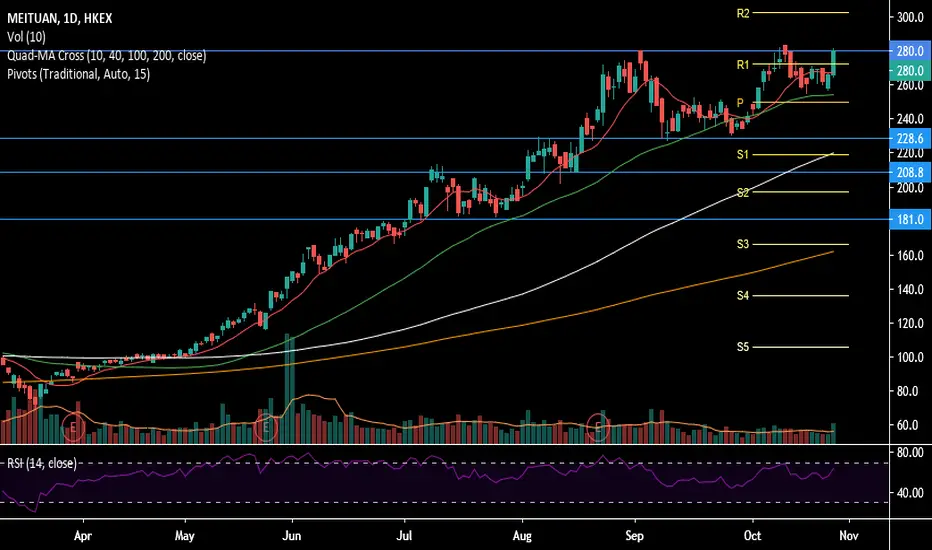
Task: Click the S2 pivot support label
Action: (743, 193)
